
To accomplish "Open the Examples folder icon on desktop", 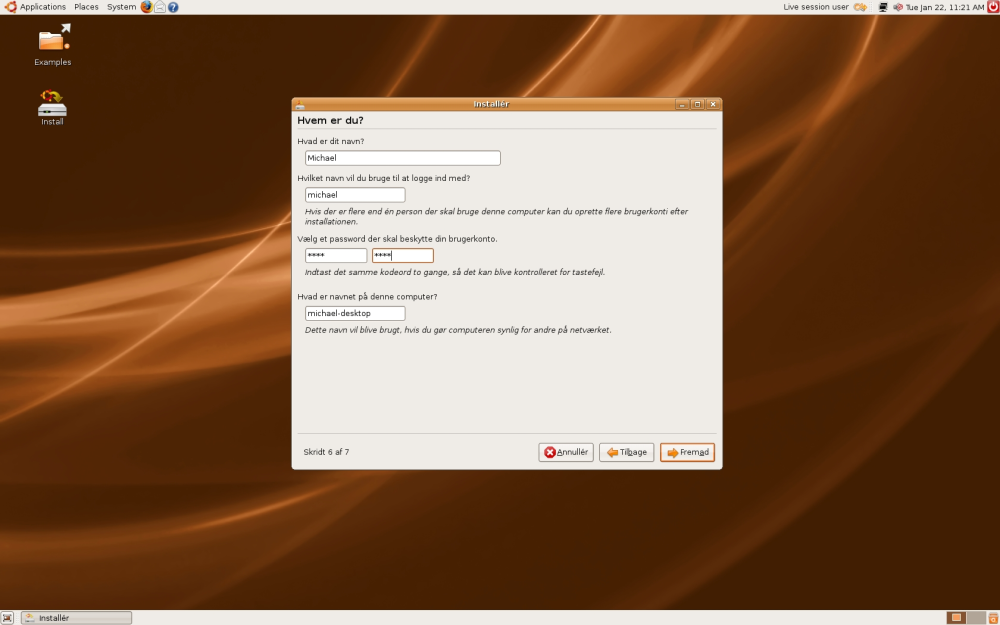I will pyautogui.click(x=54, y=40).
